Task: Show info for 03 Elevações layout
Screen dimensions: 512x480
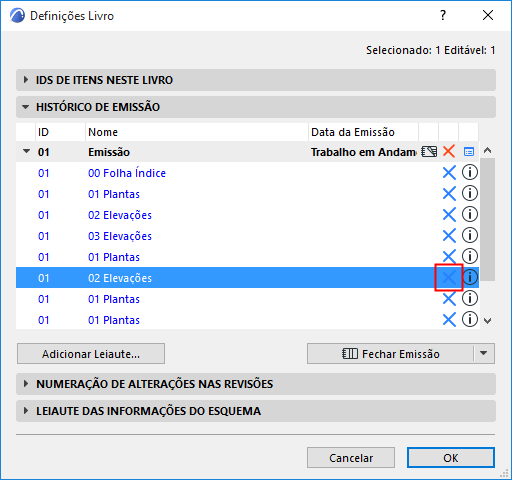Action: 470,235
